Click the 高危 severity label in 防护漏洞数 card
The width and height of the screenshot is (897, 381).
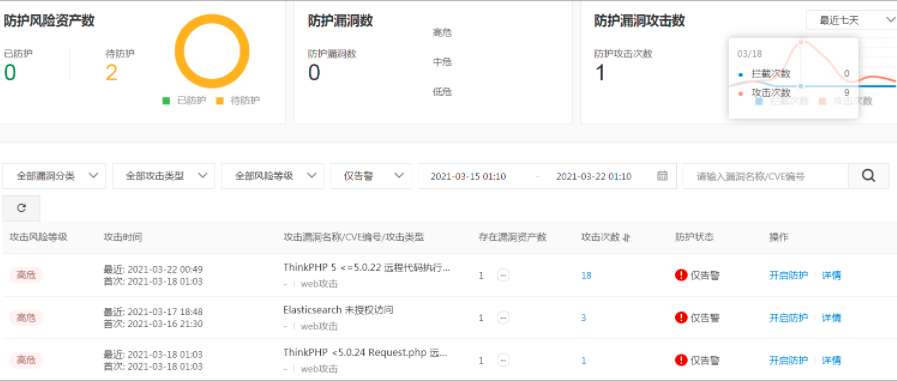pyautogui.click(x=442, y=33)
